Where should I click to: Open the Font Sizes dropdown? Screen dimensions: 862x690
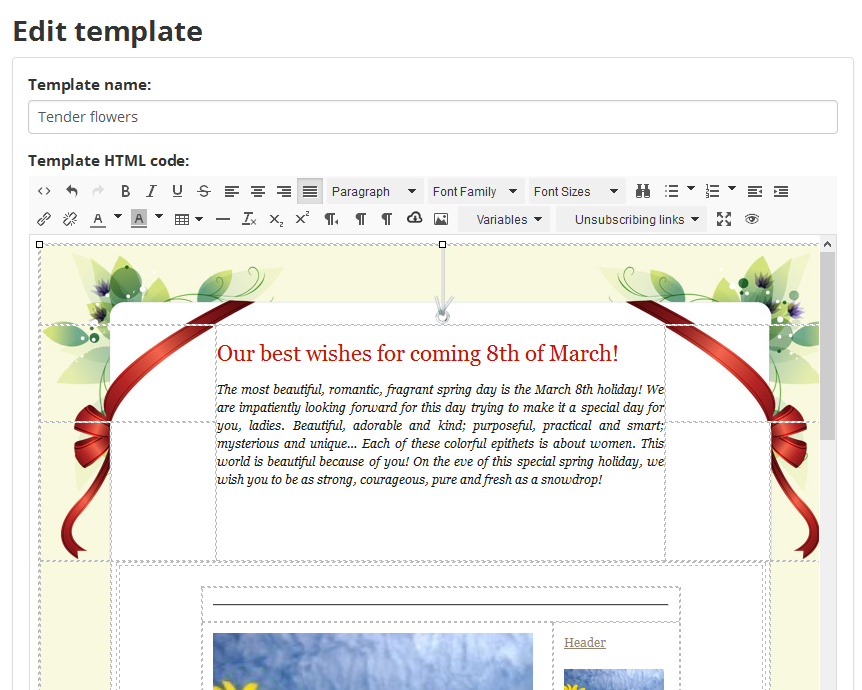click(x=575, y=191)
